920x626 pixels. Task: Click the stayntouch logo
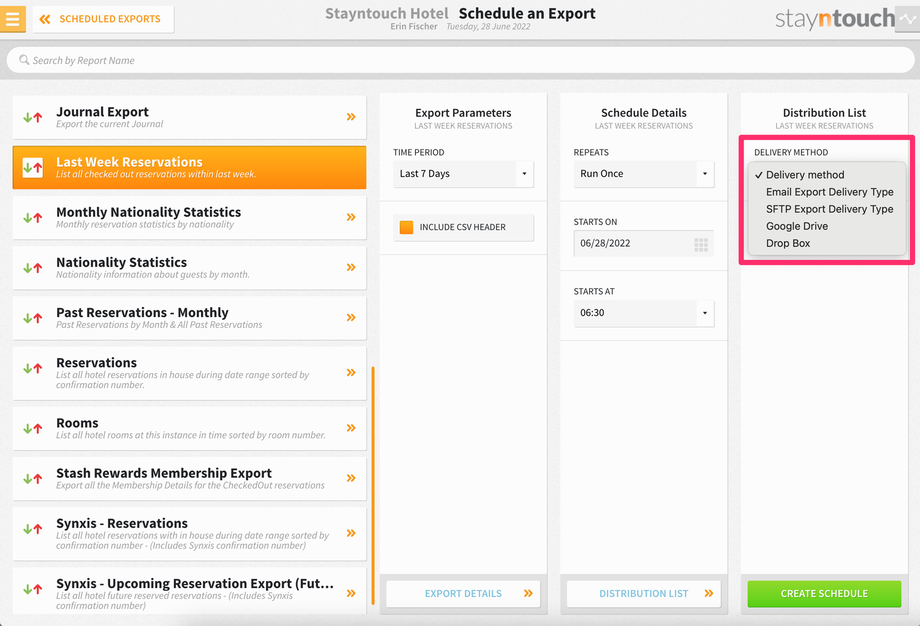point(834,19)
